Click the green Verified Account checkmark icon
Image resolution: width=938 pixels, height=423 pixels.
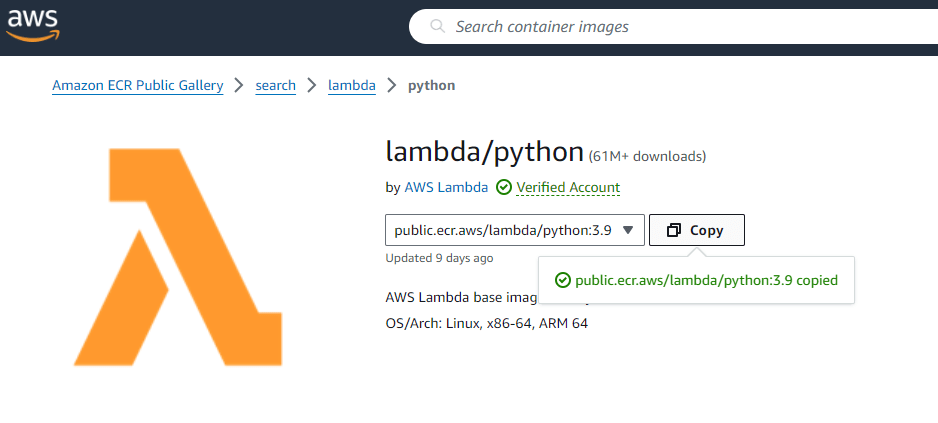(504, 187)
